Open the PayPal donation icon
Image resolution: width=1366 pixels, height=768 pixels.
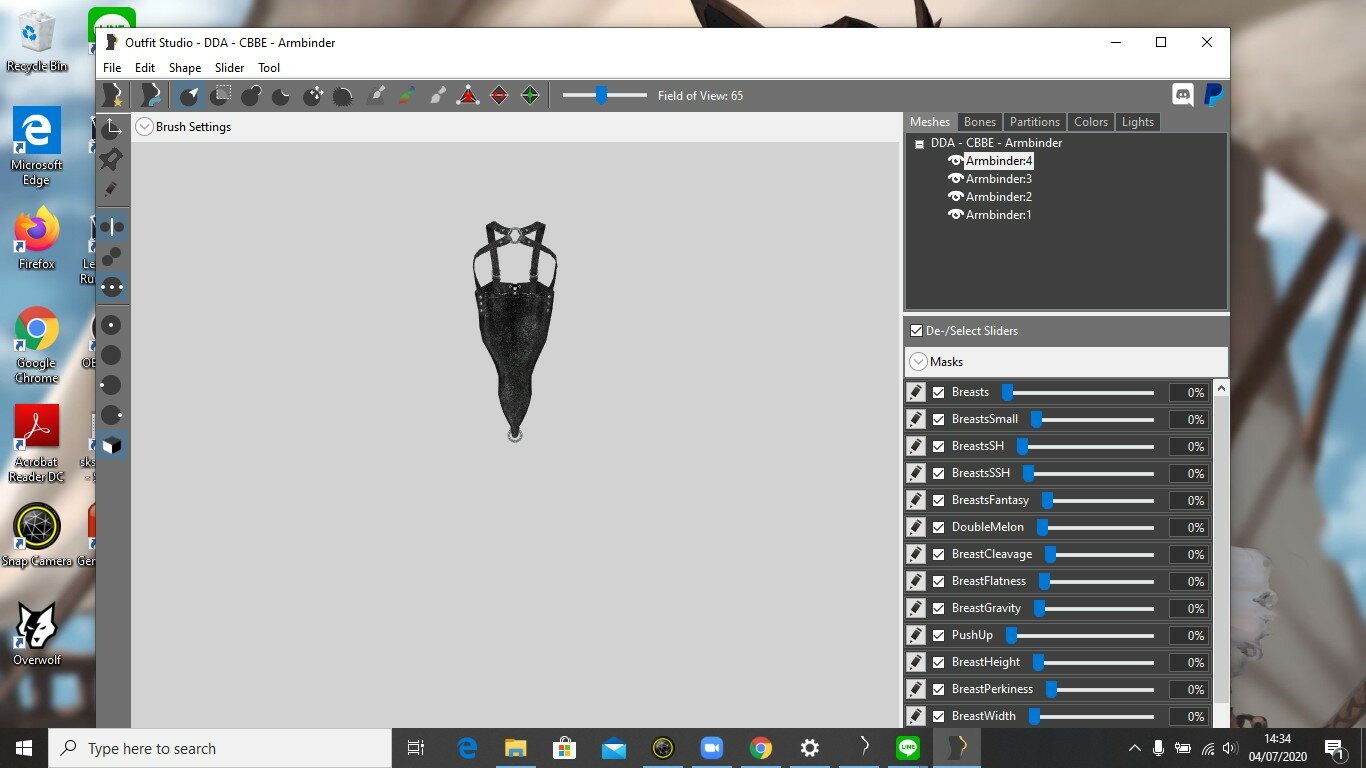1213,96
